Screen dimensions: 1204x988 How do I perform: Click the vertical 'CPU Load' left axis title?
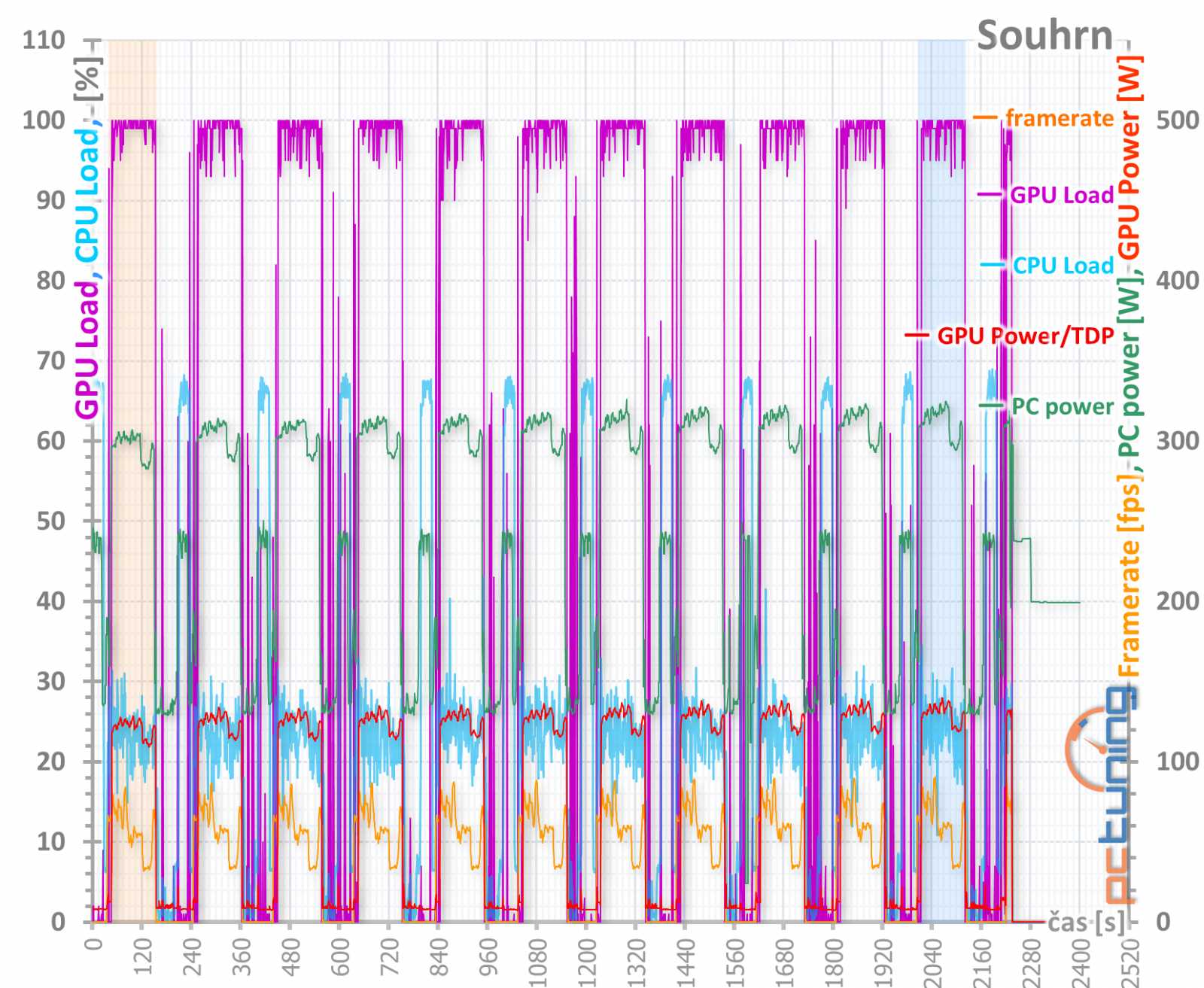click(x=87, y=196)
